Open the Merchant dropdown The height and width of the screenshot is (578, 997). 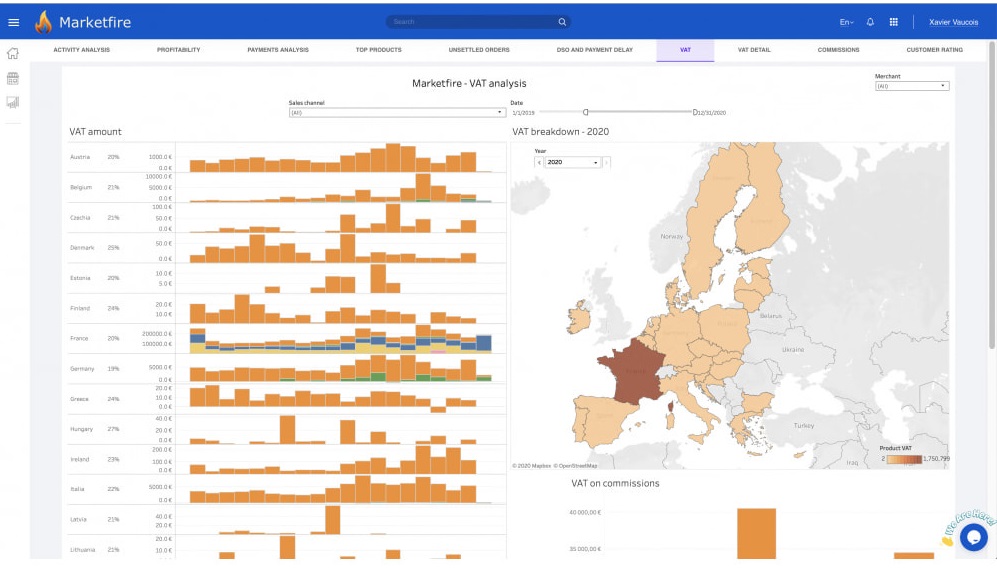click(x=912, y=86)
